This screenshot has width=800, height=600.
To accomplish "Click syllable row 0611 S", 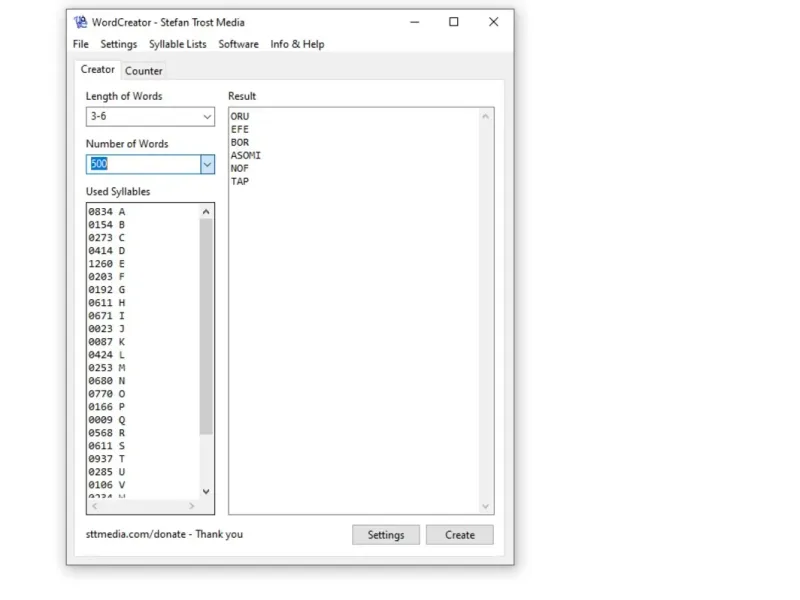I will coord(107,446).
